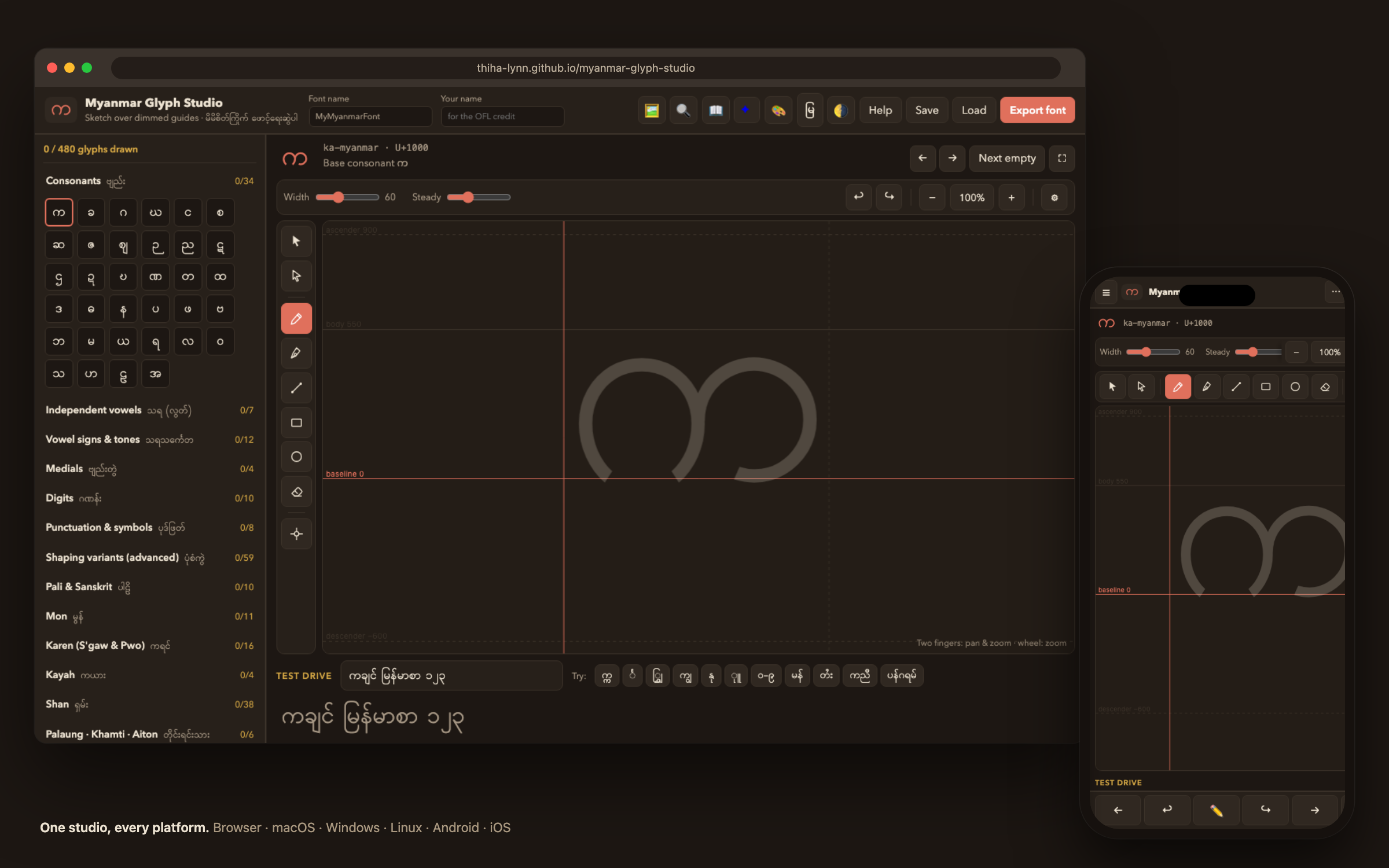This screenshot has height=868, width=1389.
Task: Click the crosshair anchor tool
Action: (296, 534)
